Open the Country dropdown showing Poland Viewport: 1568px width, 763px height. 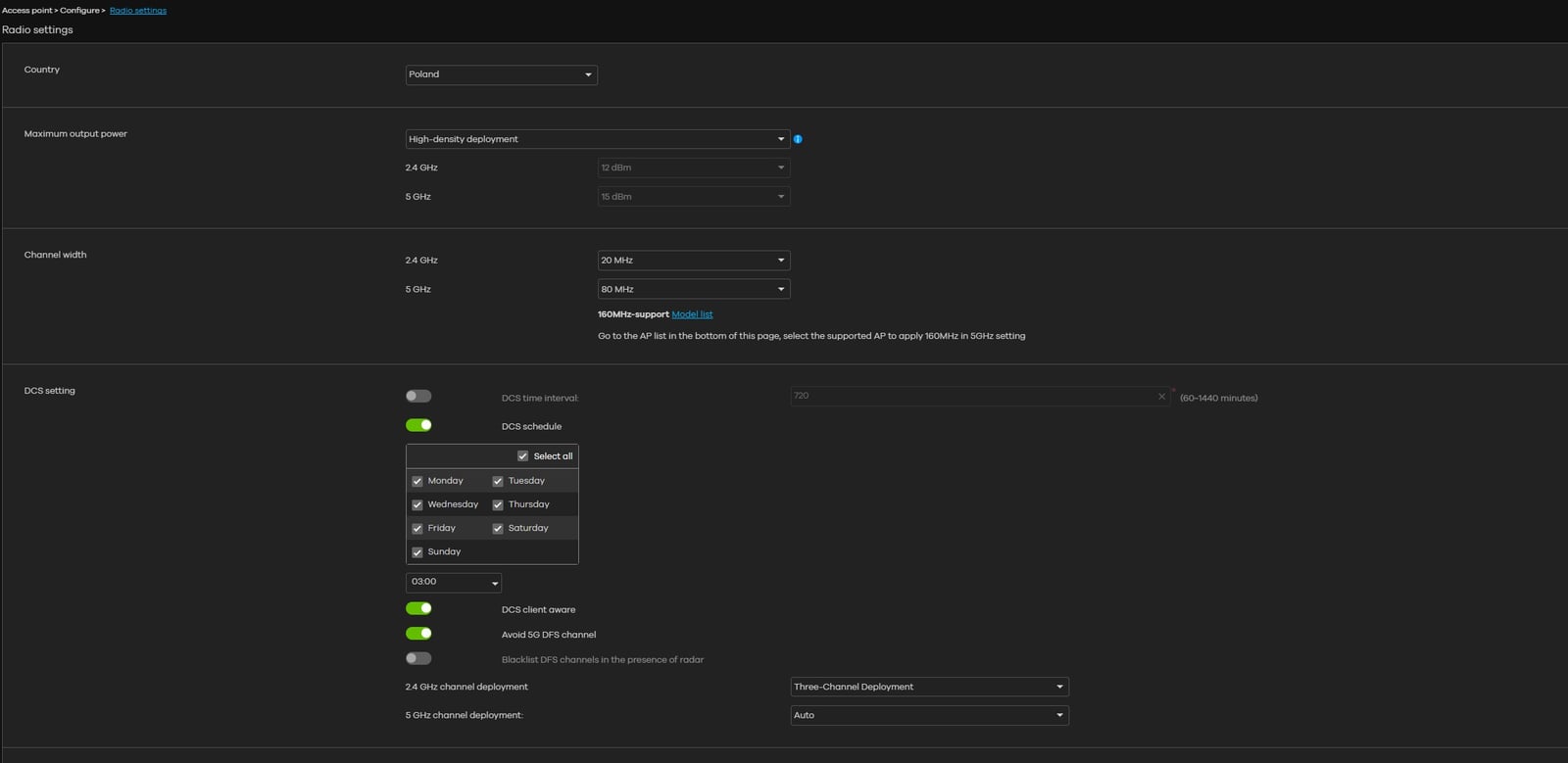pos(501,74)
